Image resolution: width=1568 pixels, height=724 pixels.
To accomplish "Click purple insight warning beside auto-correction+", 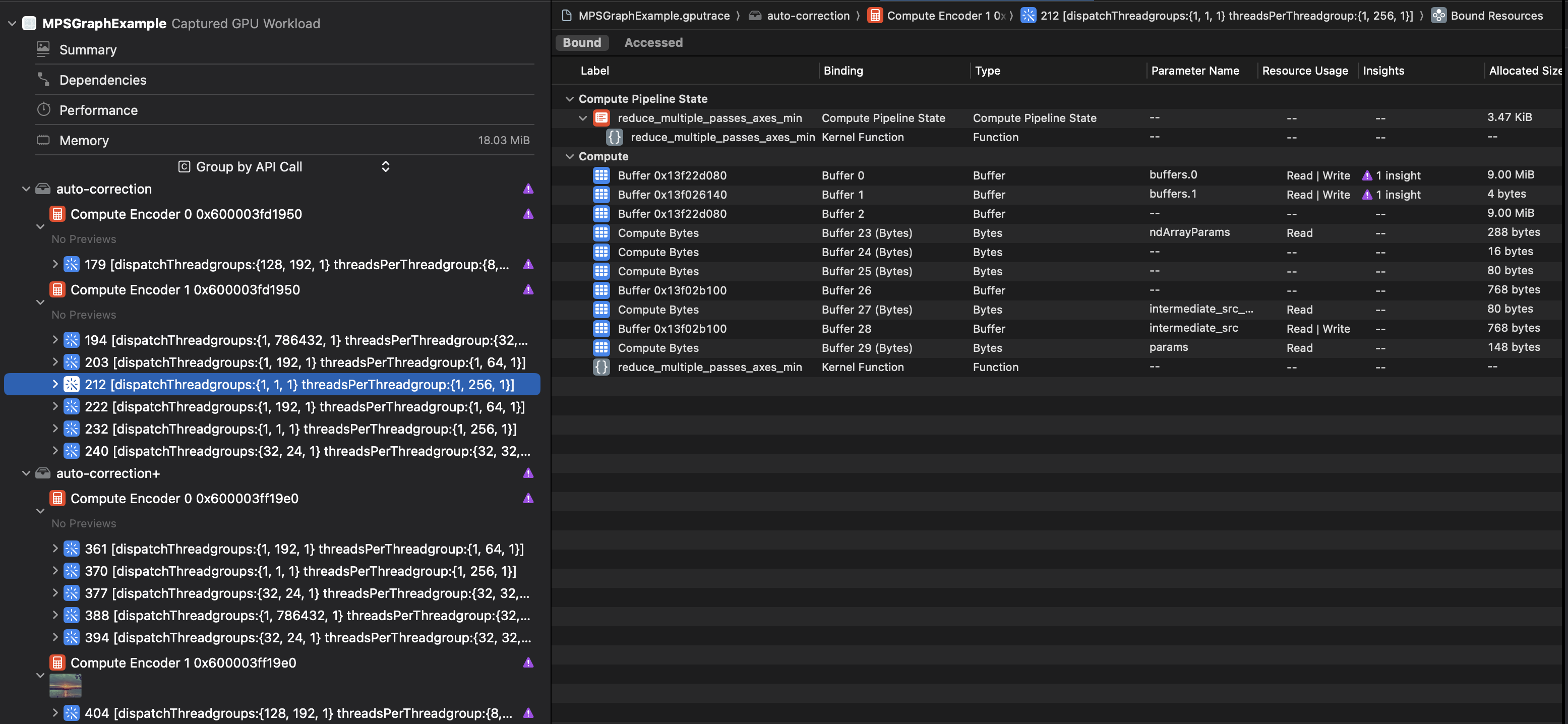I will pos(528,473).
